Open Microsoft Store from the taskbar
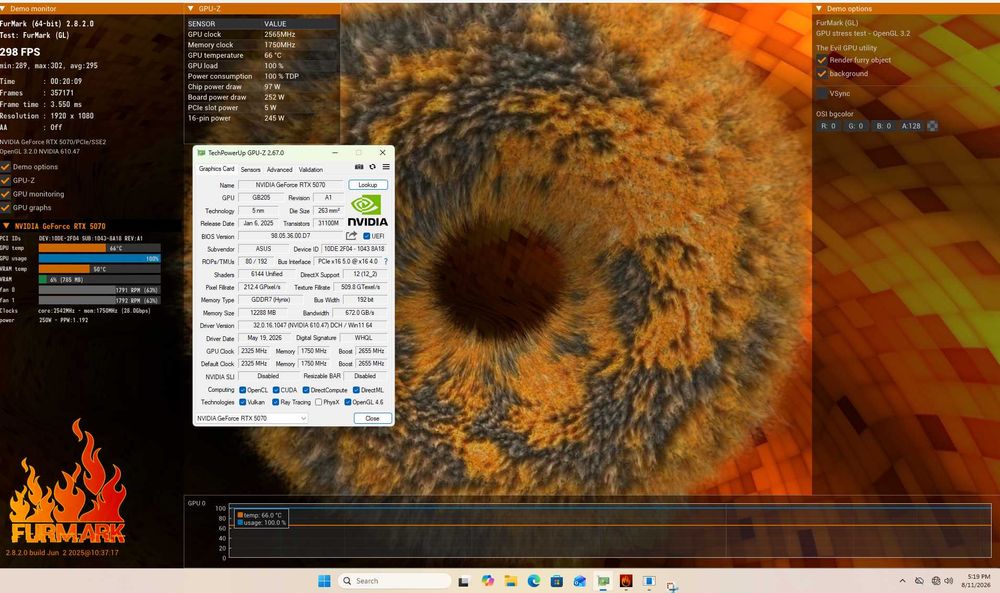The height and width of the screenshot is (593, 1000). point(557,581)
